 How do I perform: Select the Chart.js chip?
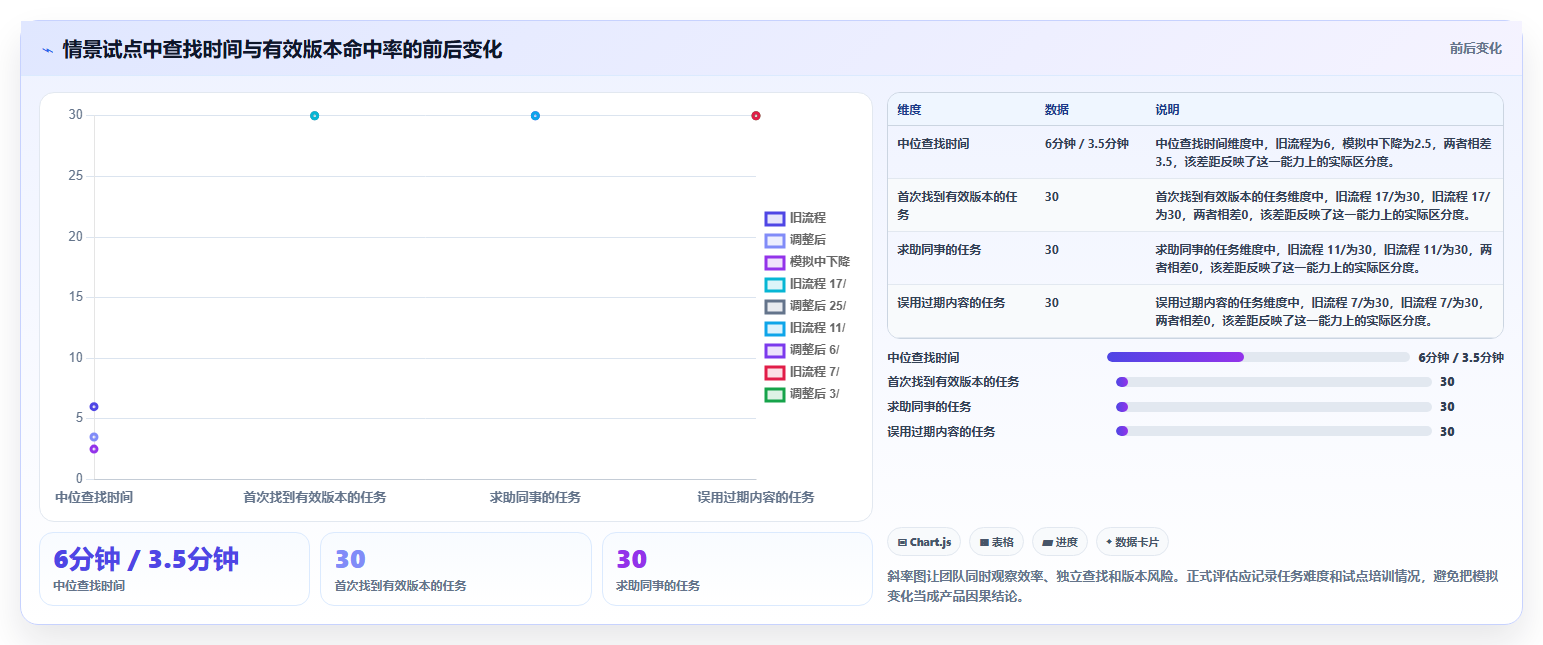(924, 542)
